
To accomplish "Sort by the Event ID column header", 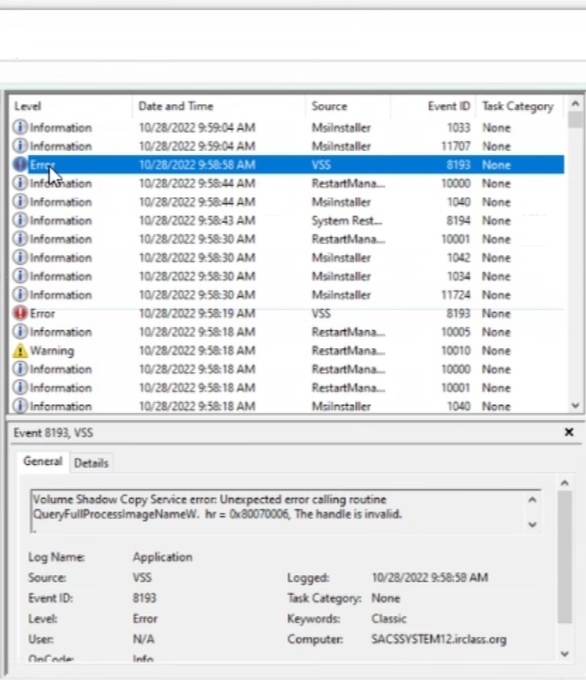I will (433, 106).
